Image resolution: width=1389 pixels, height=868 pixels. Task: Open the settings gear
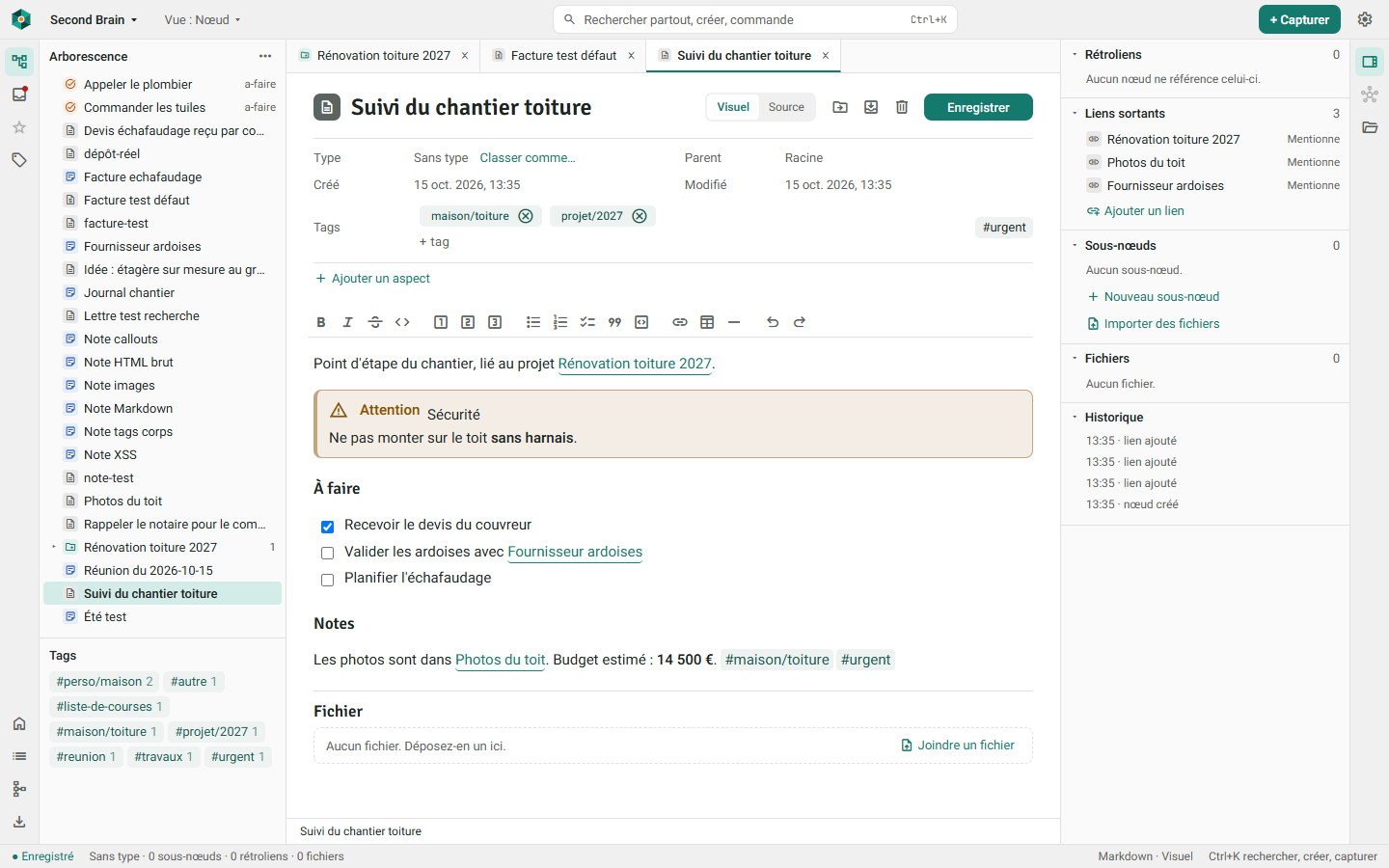tap(1365, 19)
